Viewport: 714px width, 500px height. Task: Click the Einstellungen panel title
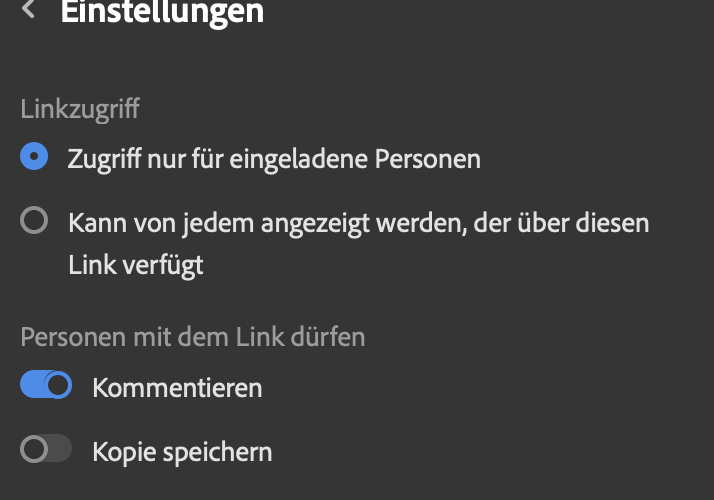tap(162, 11)
